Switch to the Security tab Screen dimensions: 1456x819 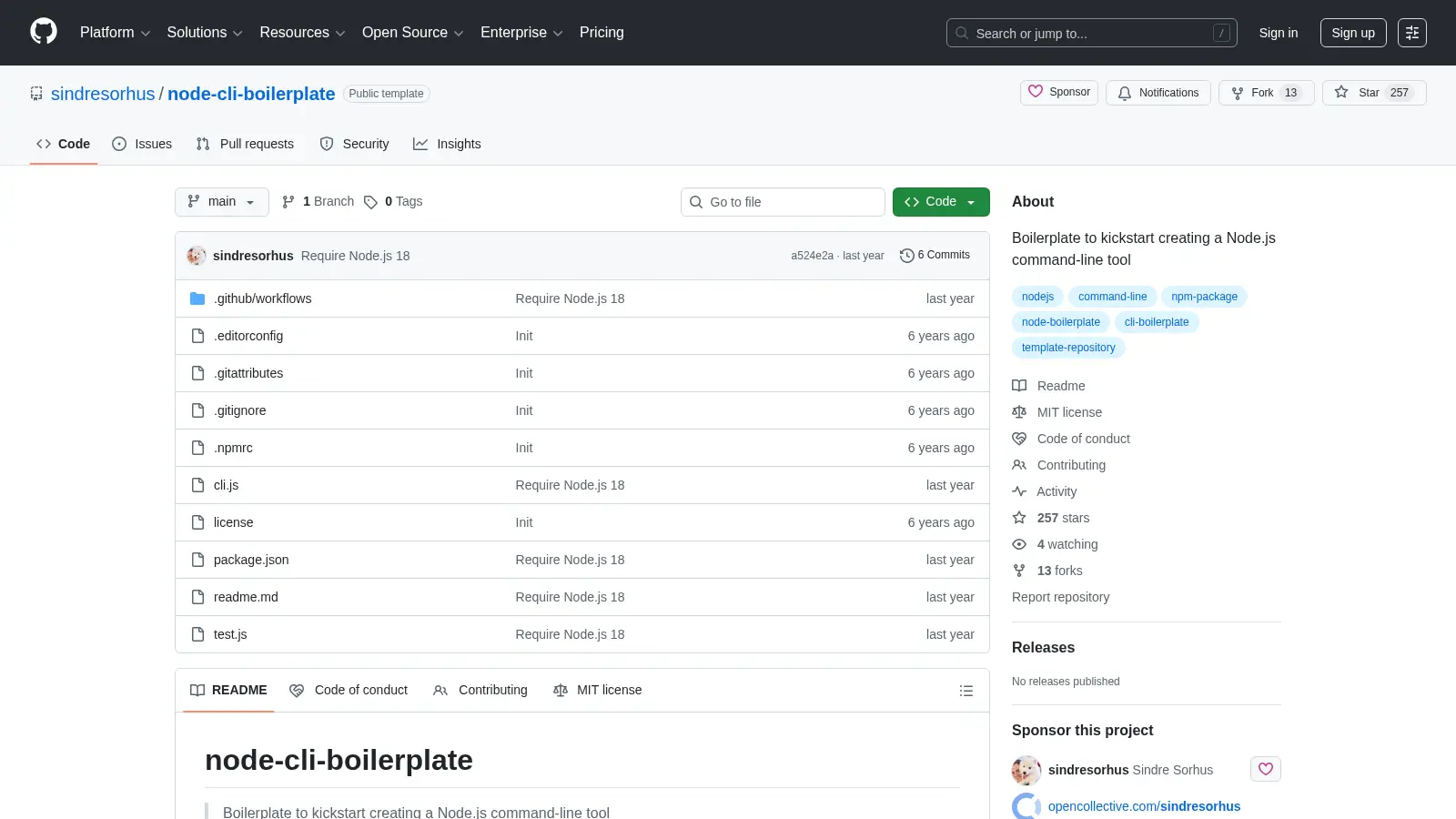point(354,144)
